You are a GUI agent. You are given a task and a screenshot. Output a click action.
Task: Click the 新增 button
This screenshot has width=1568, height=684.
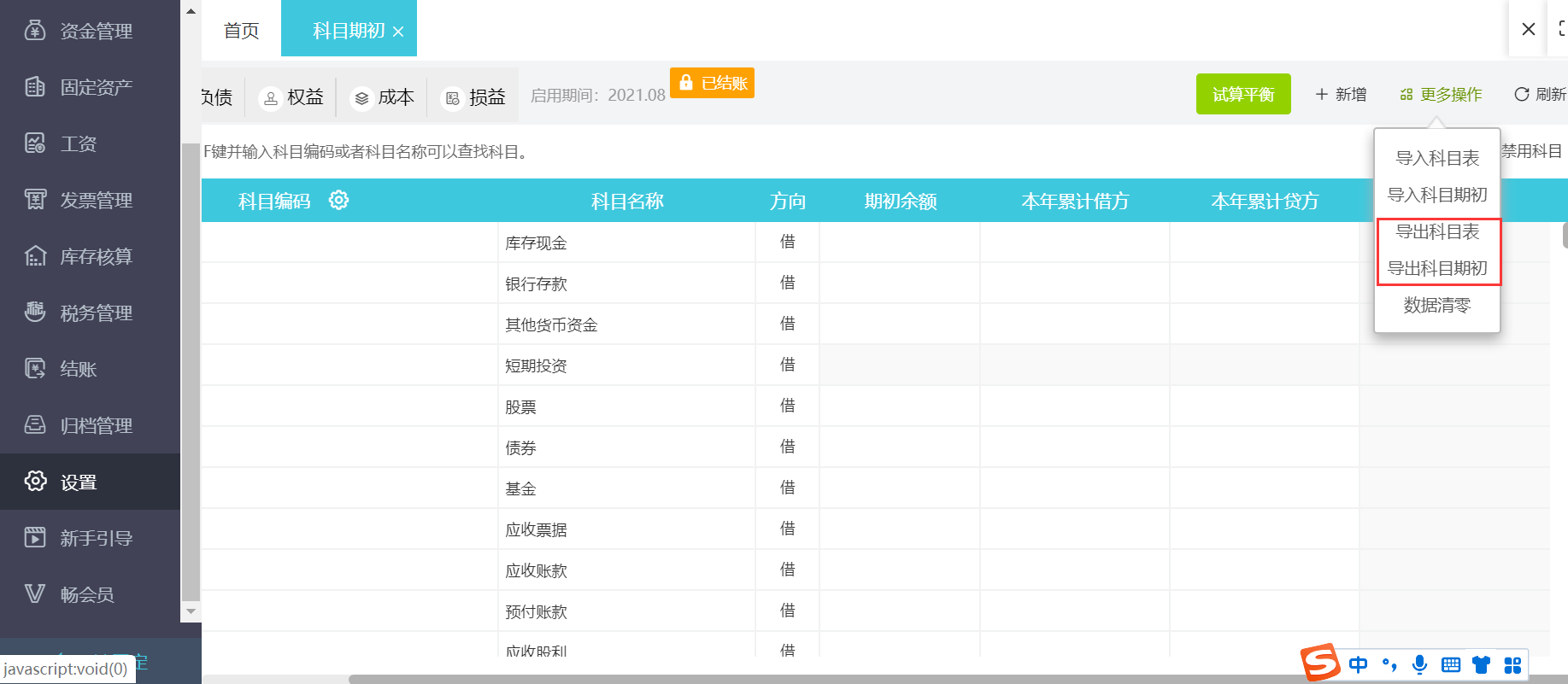[1341, 95]
